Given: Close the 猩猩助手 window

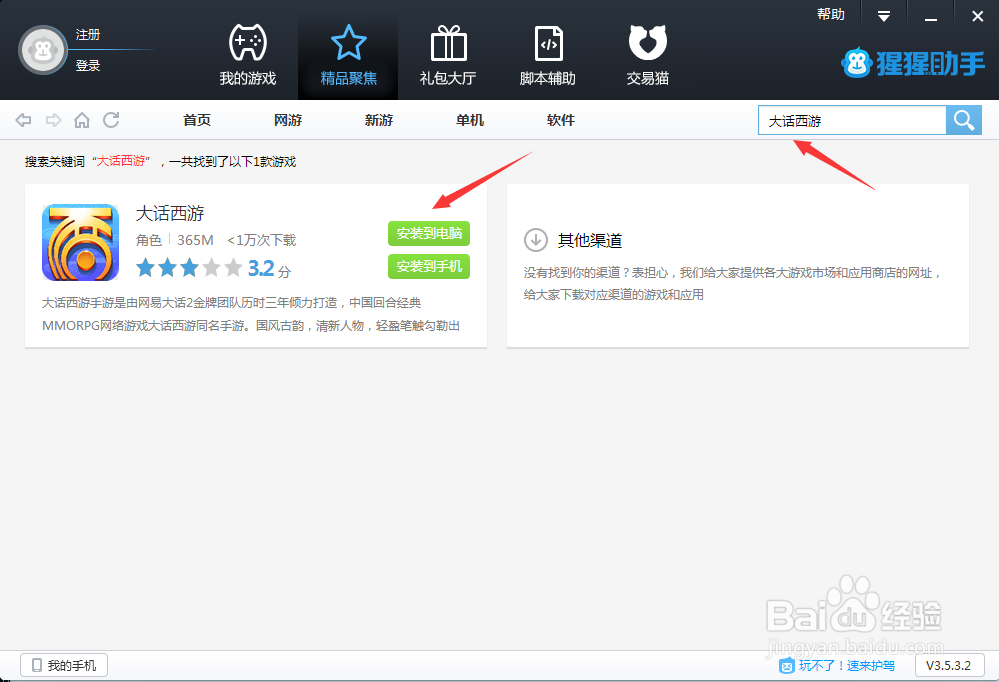Looking at the screenshot, I should [977, 17].
